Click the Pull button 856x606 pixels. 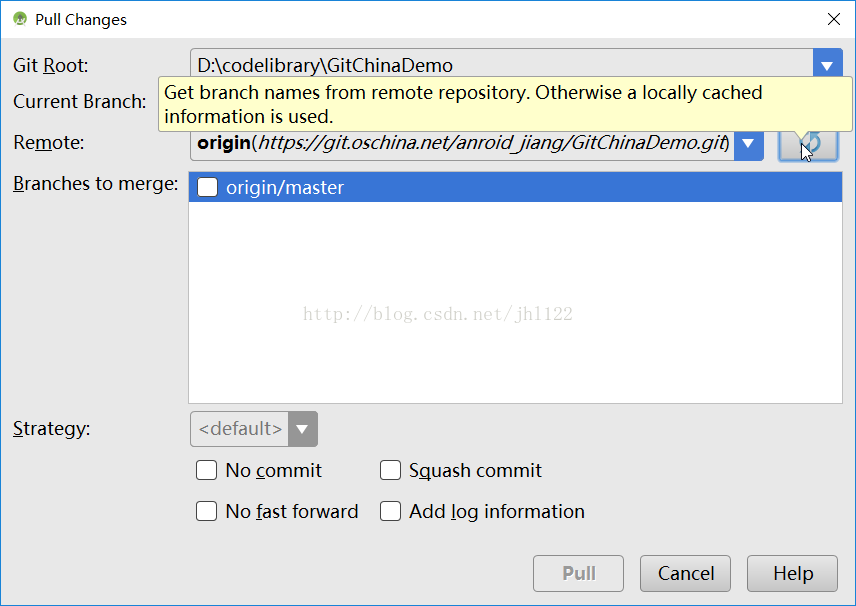click(x=578, y=573)
